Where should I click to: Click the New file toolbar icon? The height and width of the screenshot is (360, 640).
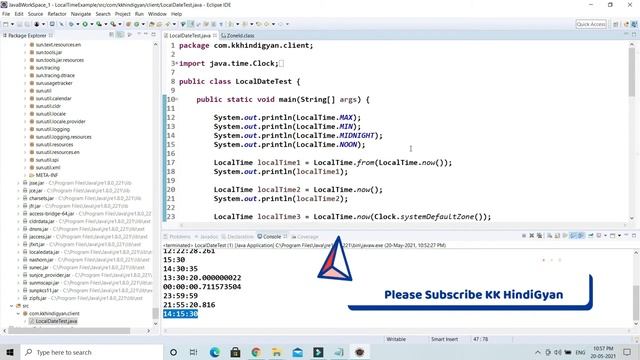6,24
